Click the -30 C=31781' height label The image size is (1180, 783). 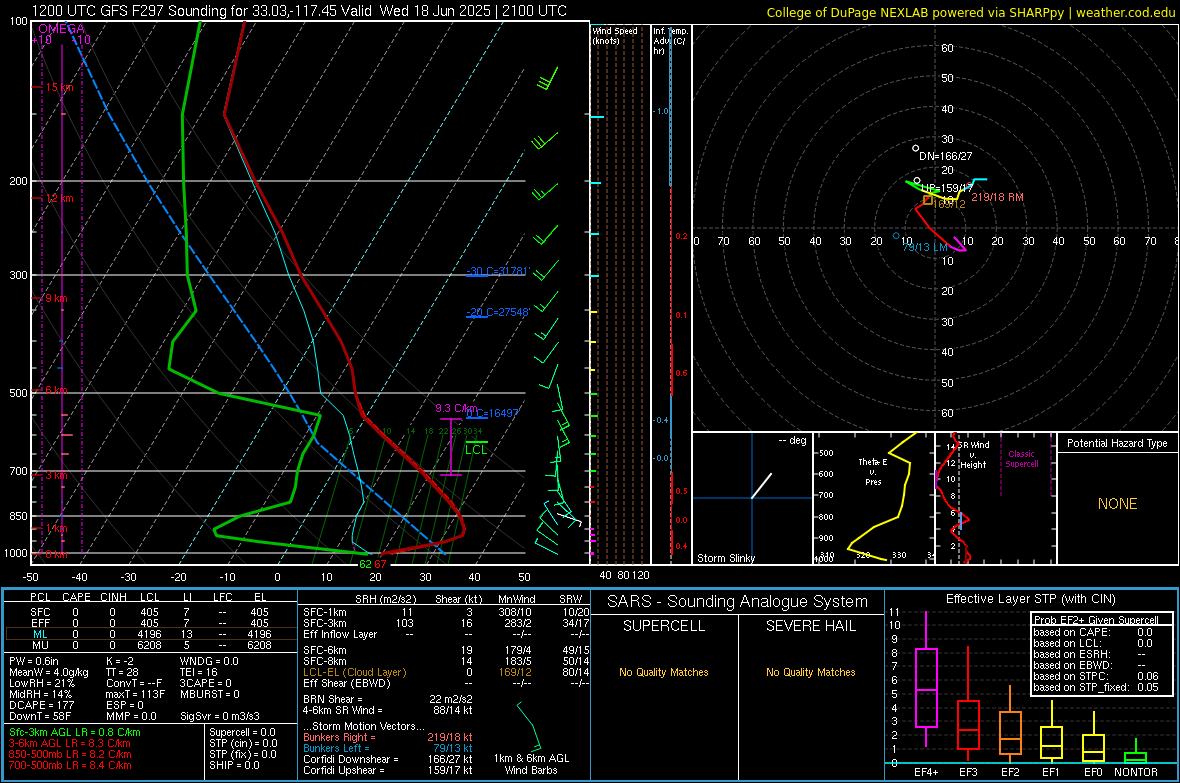pos(498,271)
